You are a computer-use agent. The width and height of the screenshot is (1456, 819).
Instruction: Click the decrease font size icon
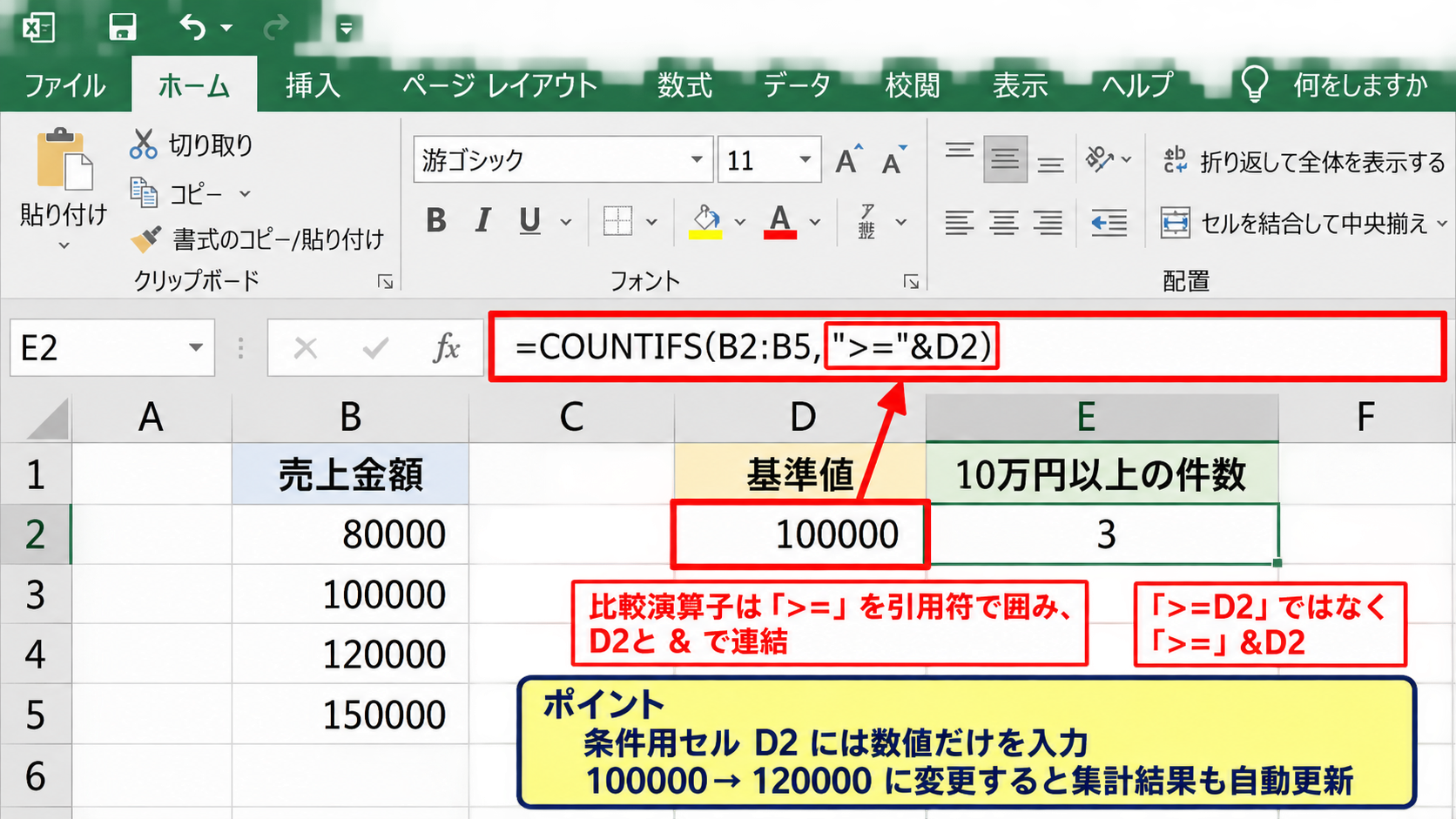(893, 160)
